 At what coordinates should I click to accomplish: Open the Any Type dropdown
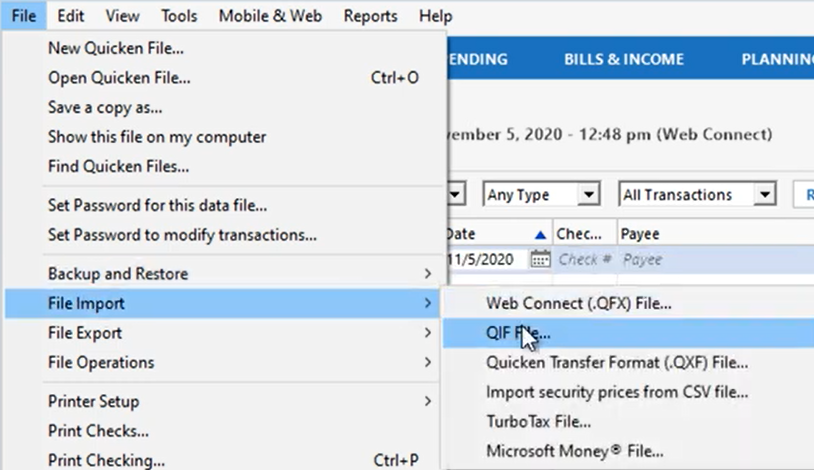541,195
